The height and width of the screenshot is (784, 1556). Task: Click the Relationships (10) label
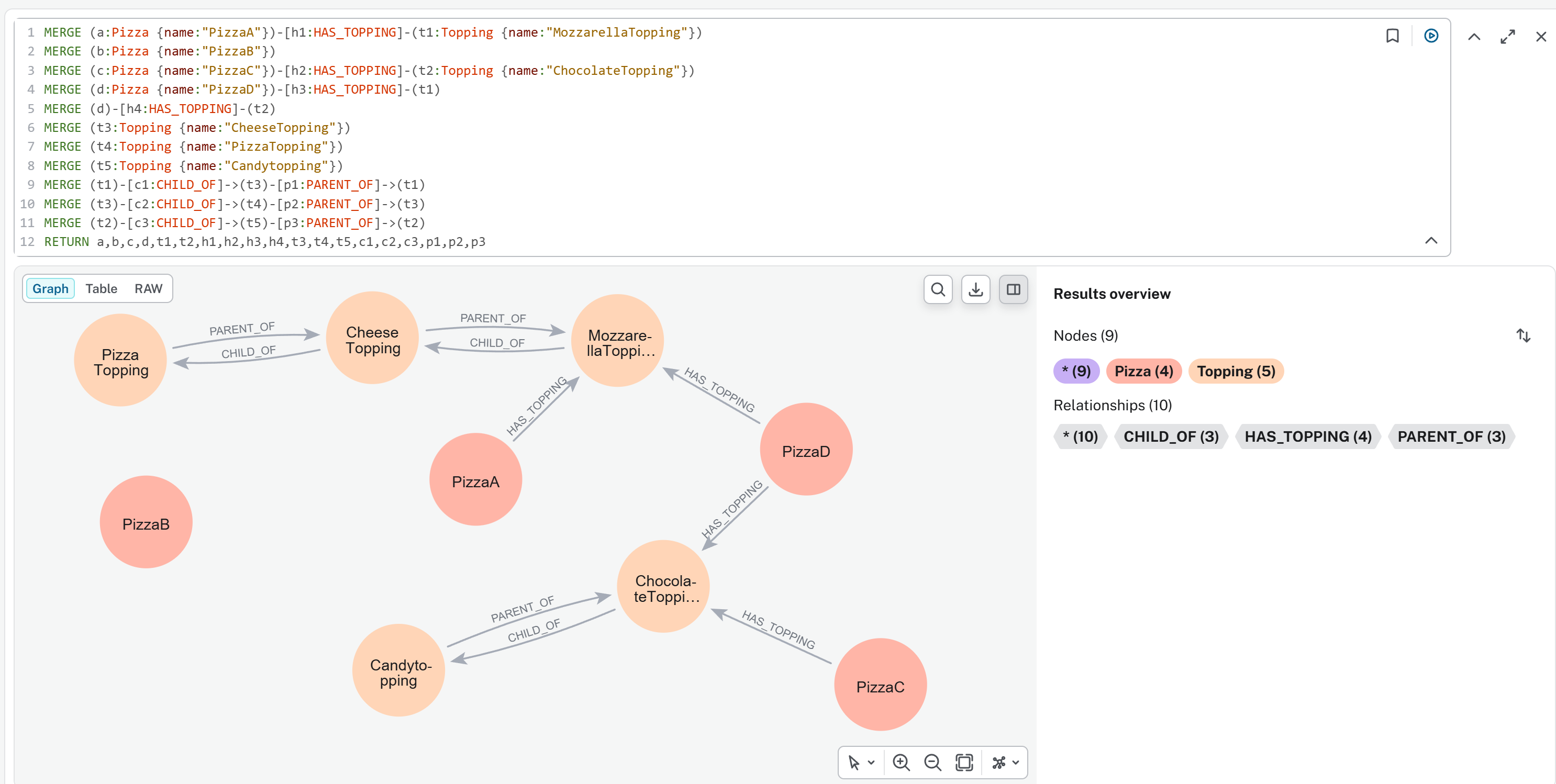click(x=1113, y=405)
